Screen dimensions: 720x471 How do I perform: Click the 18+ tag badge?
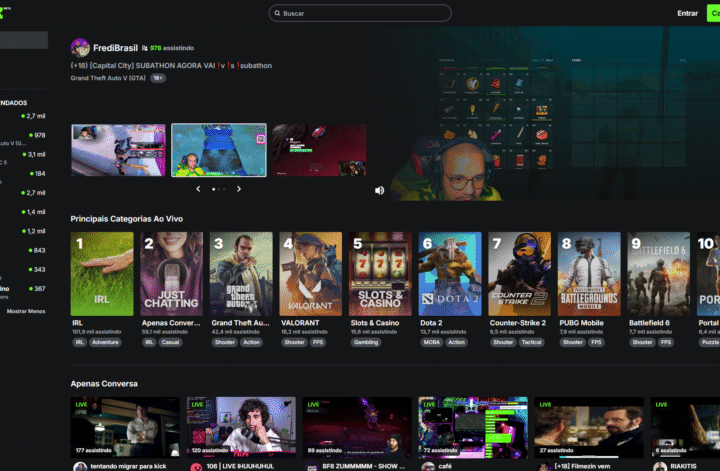[158, 78]
